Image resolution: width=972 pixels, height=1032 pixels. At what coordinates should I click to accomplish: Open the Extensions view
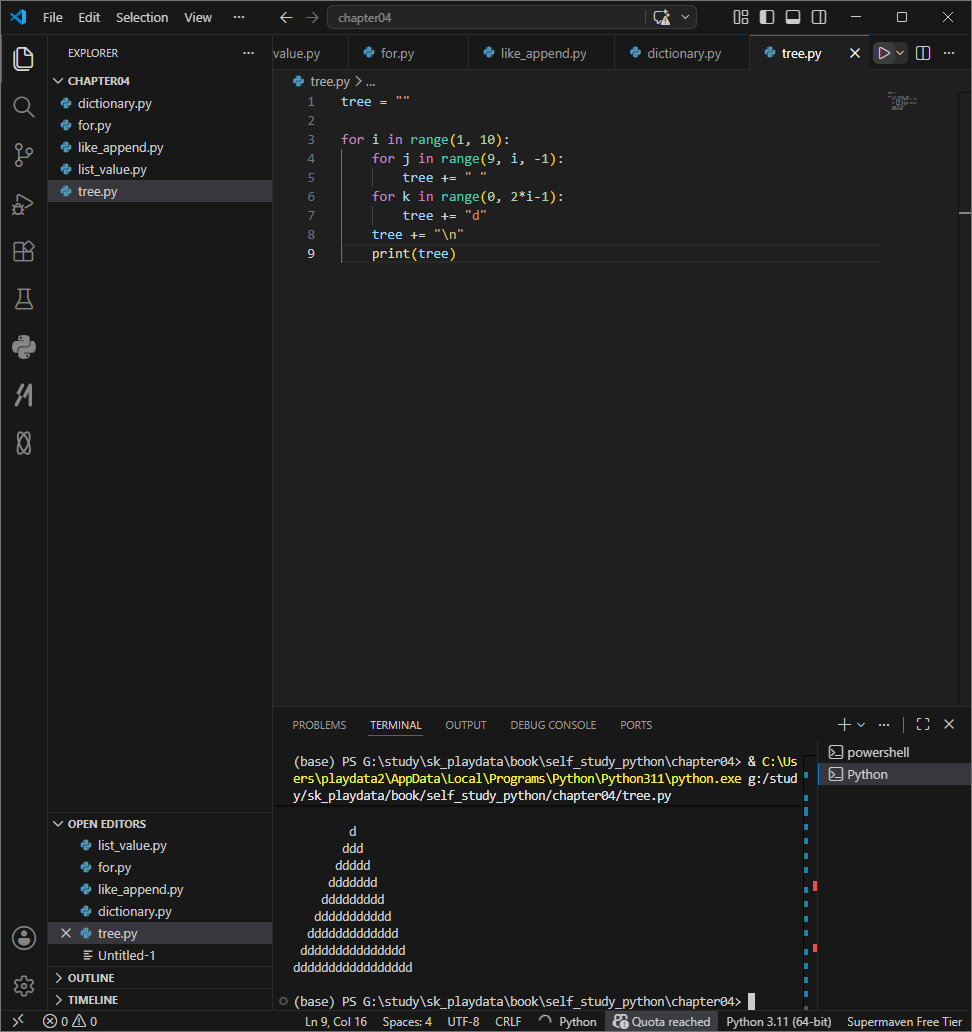[x=24, y=251]
